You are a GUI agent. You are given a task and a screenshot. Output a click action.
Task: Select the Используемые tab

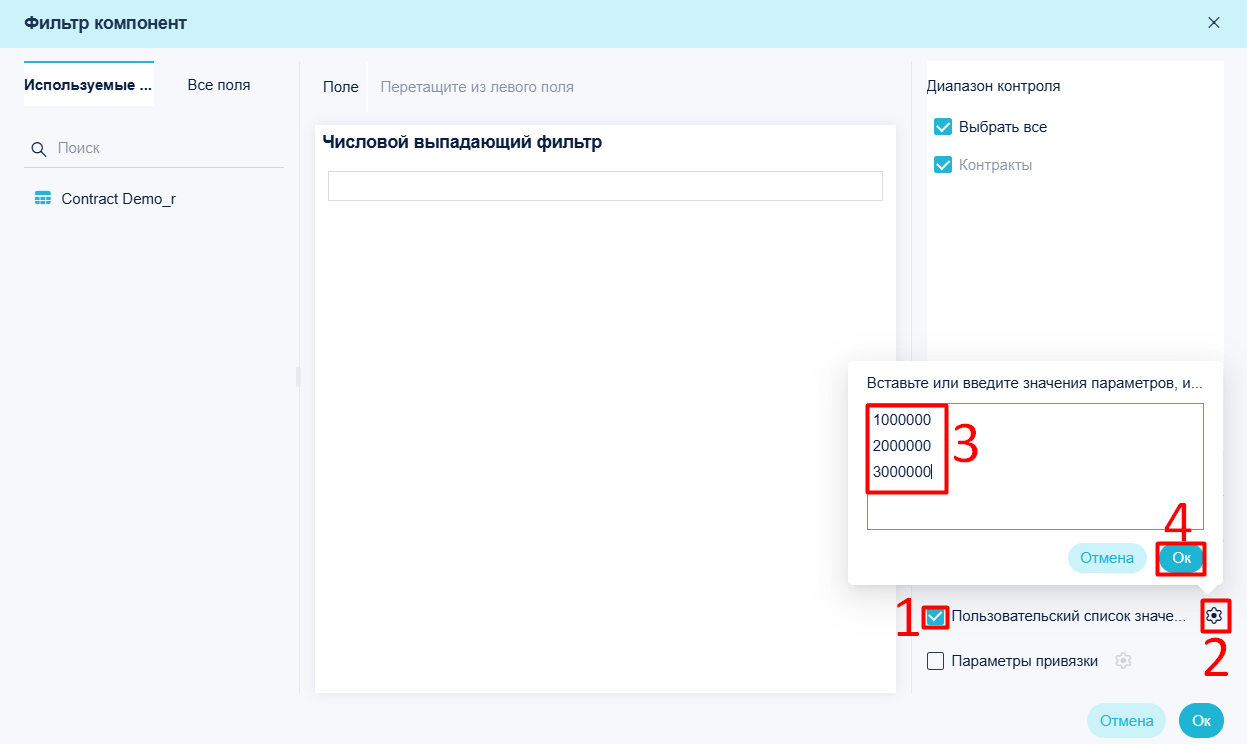(x=89, y=85)
